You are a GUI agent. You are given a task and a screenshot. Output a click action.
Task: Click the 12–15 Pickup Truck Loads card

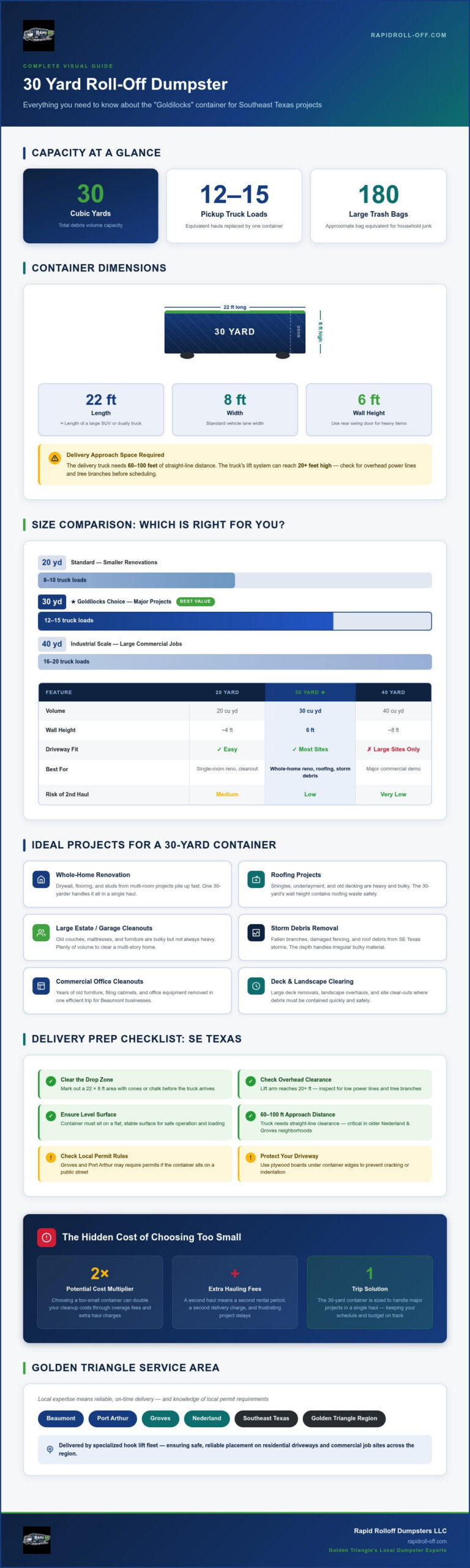click(x=234, y=206)
